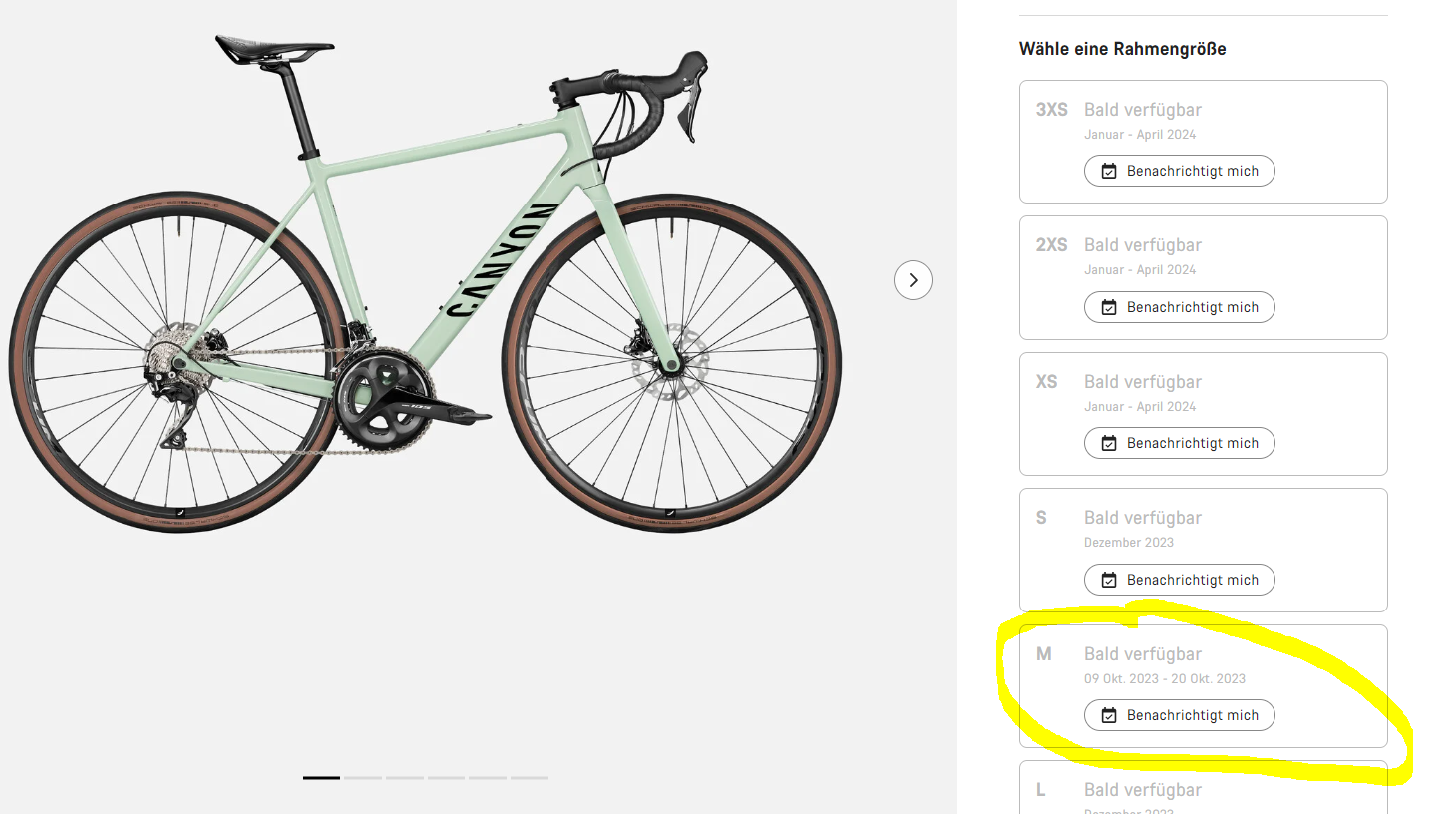
Task: Click calendar icon in XS notify button
Action: tap(1109, 443)
